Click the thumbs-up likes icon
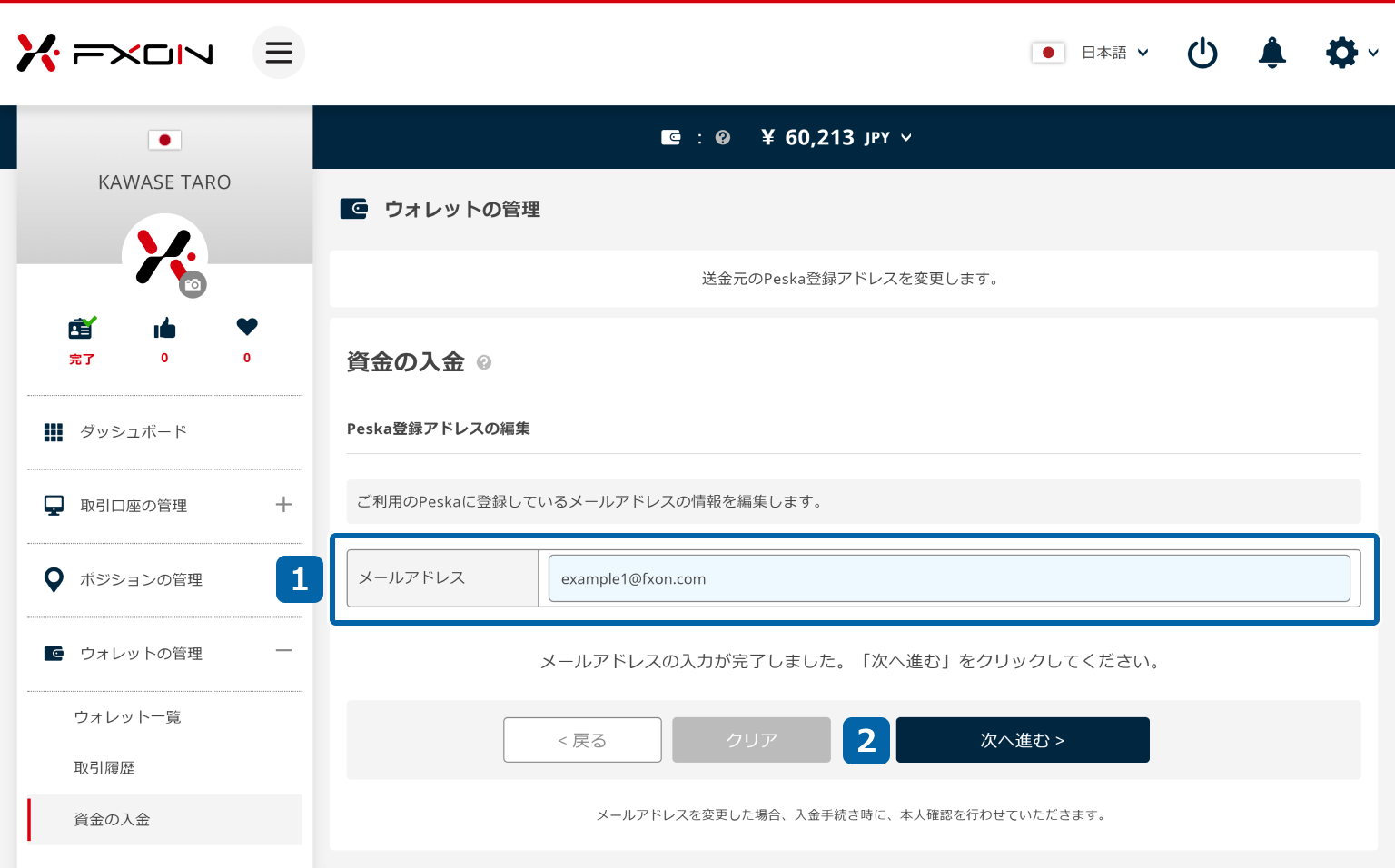The width and height of the screenshot is (1395, 868). [x=164, y=329]
